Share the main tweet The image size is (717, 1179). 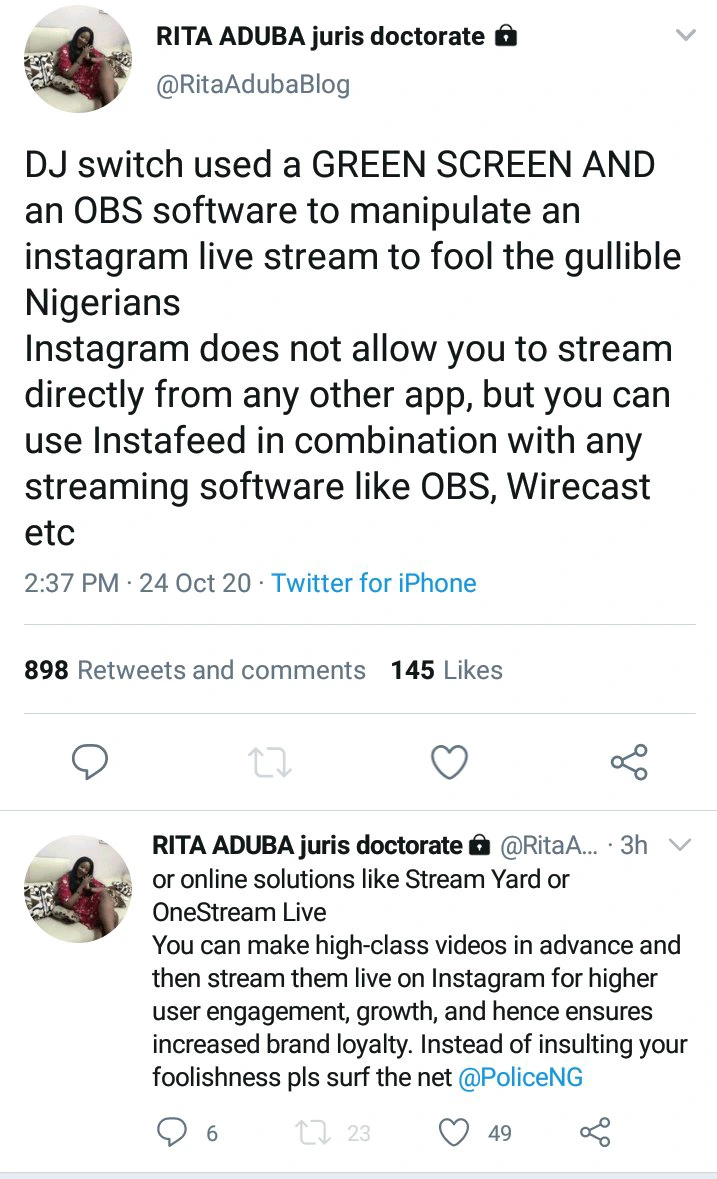(629, 763)
